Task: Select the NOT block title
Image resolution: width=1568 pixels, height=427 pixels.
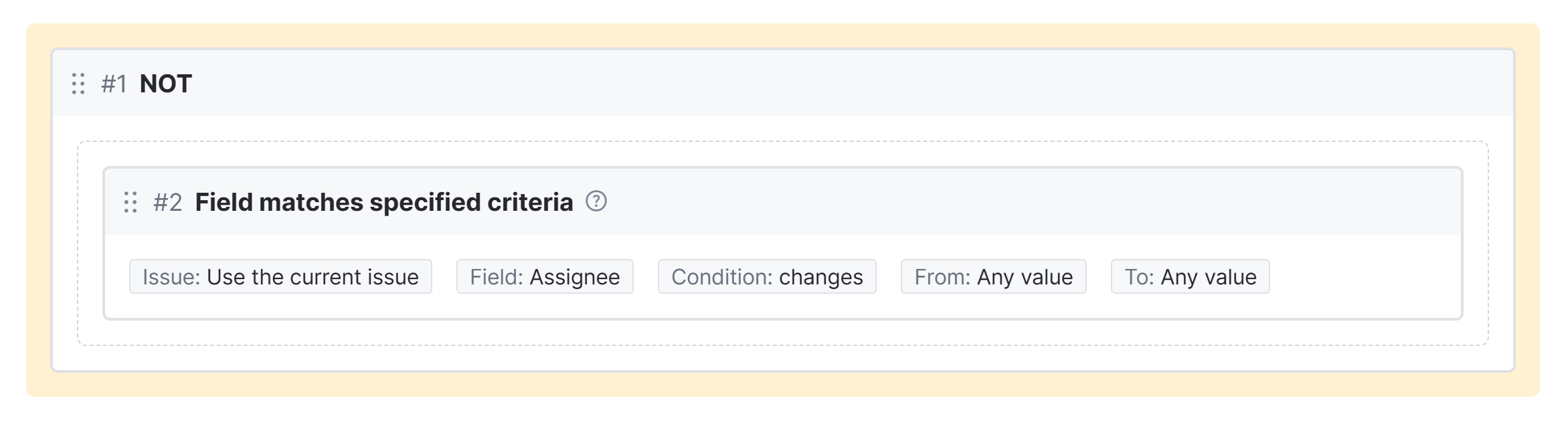Action: [165, 84]
